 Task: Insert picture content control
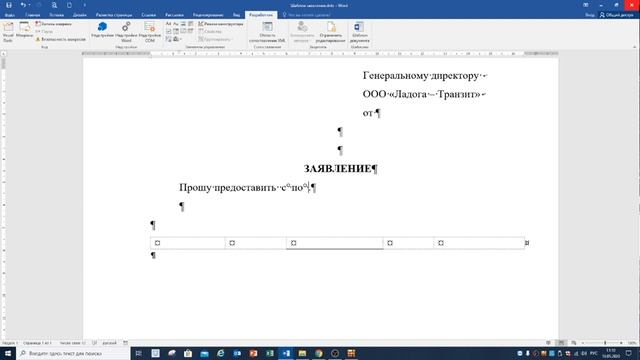pyautogui.click(x=183, y=24)
